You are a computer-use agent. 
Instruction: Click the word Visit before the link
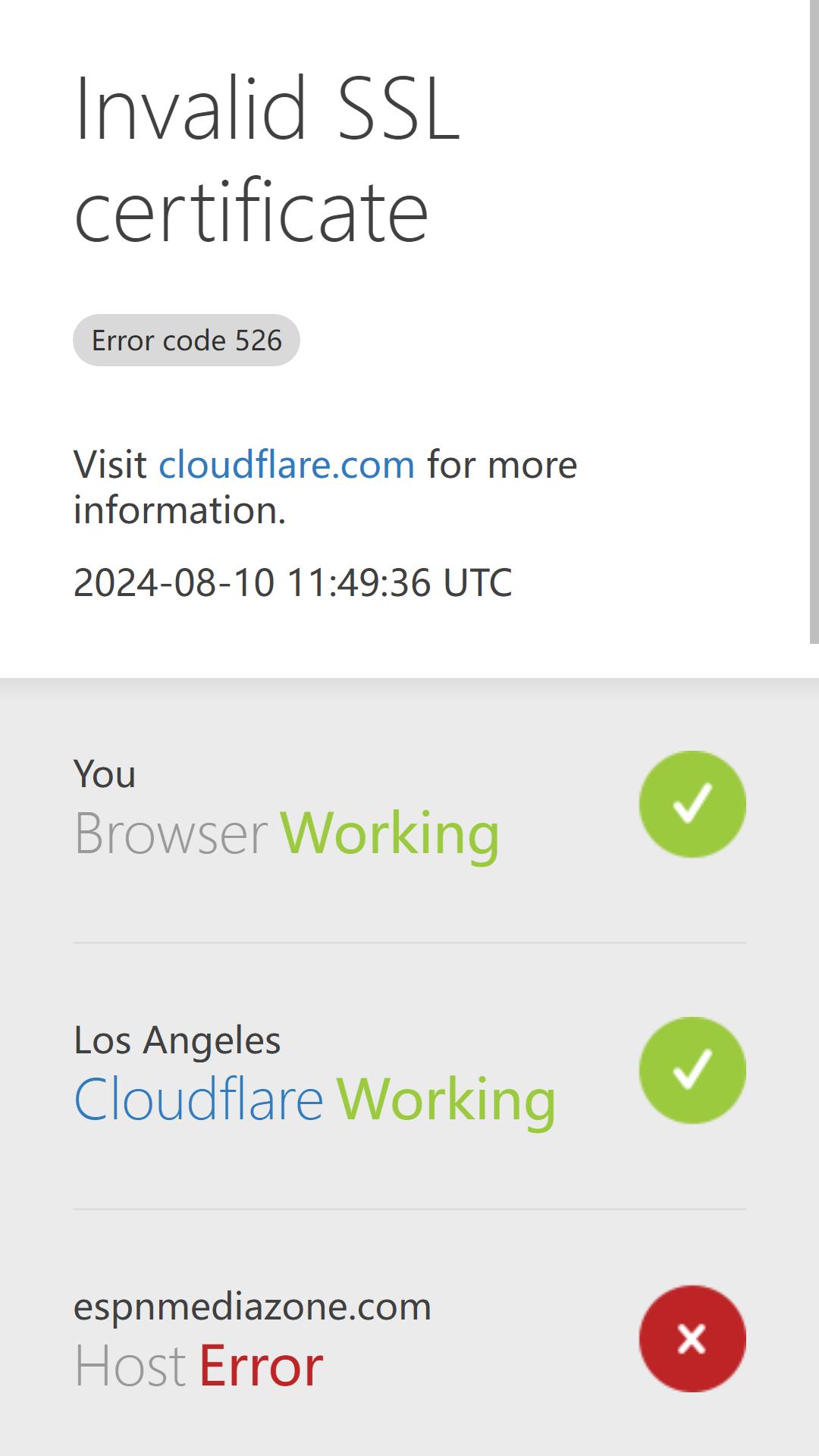pyautogui.click(x=110, y=464)
